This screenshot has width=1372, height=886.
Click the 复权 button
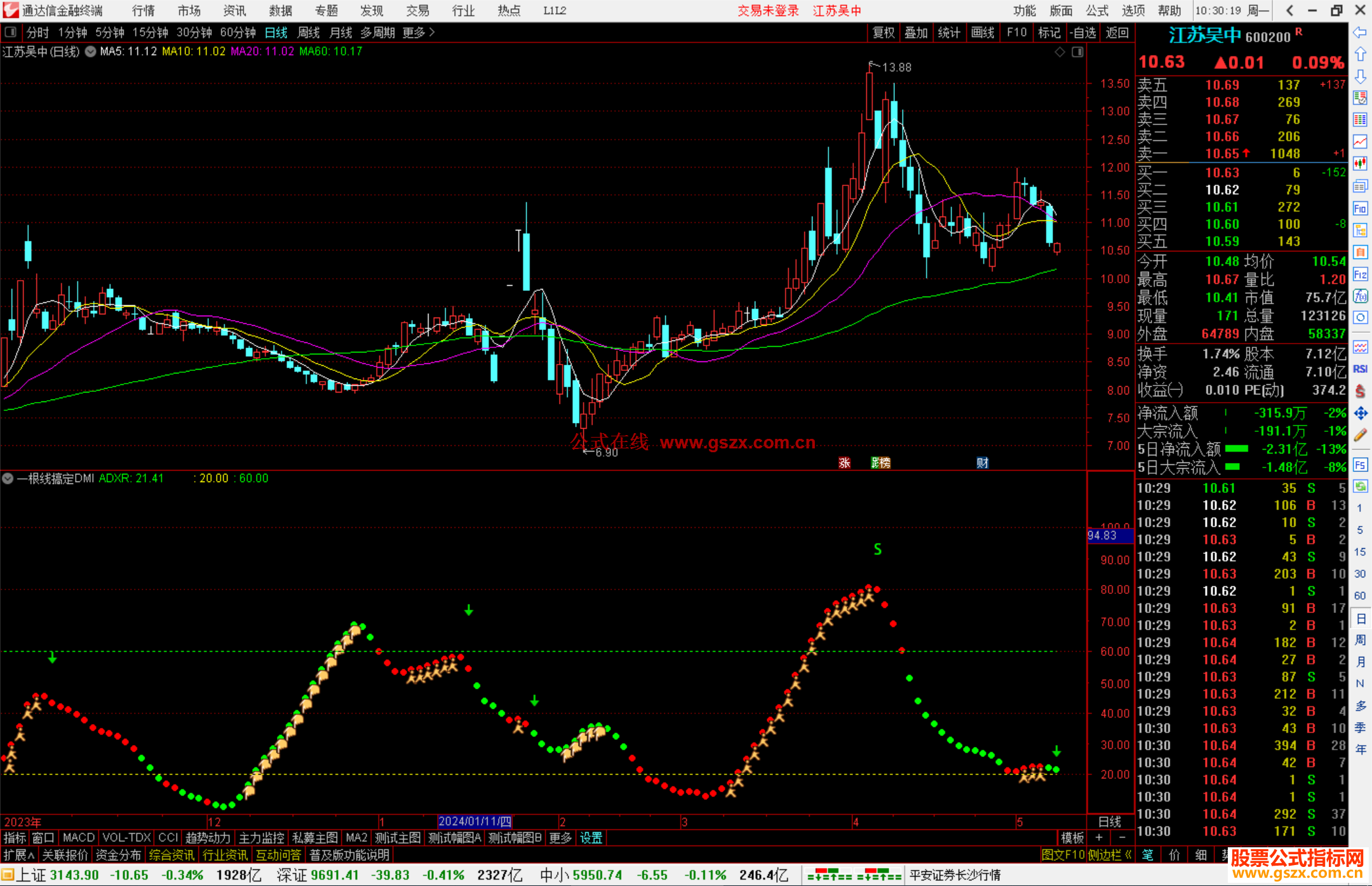click(883, 32)
